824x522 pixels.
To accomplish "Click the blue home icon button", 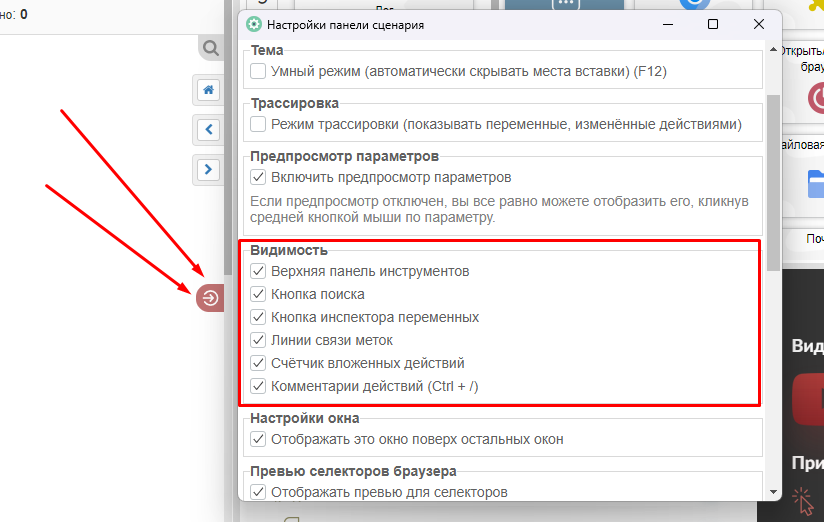I will (x=208, y=90).
